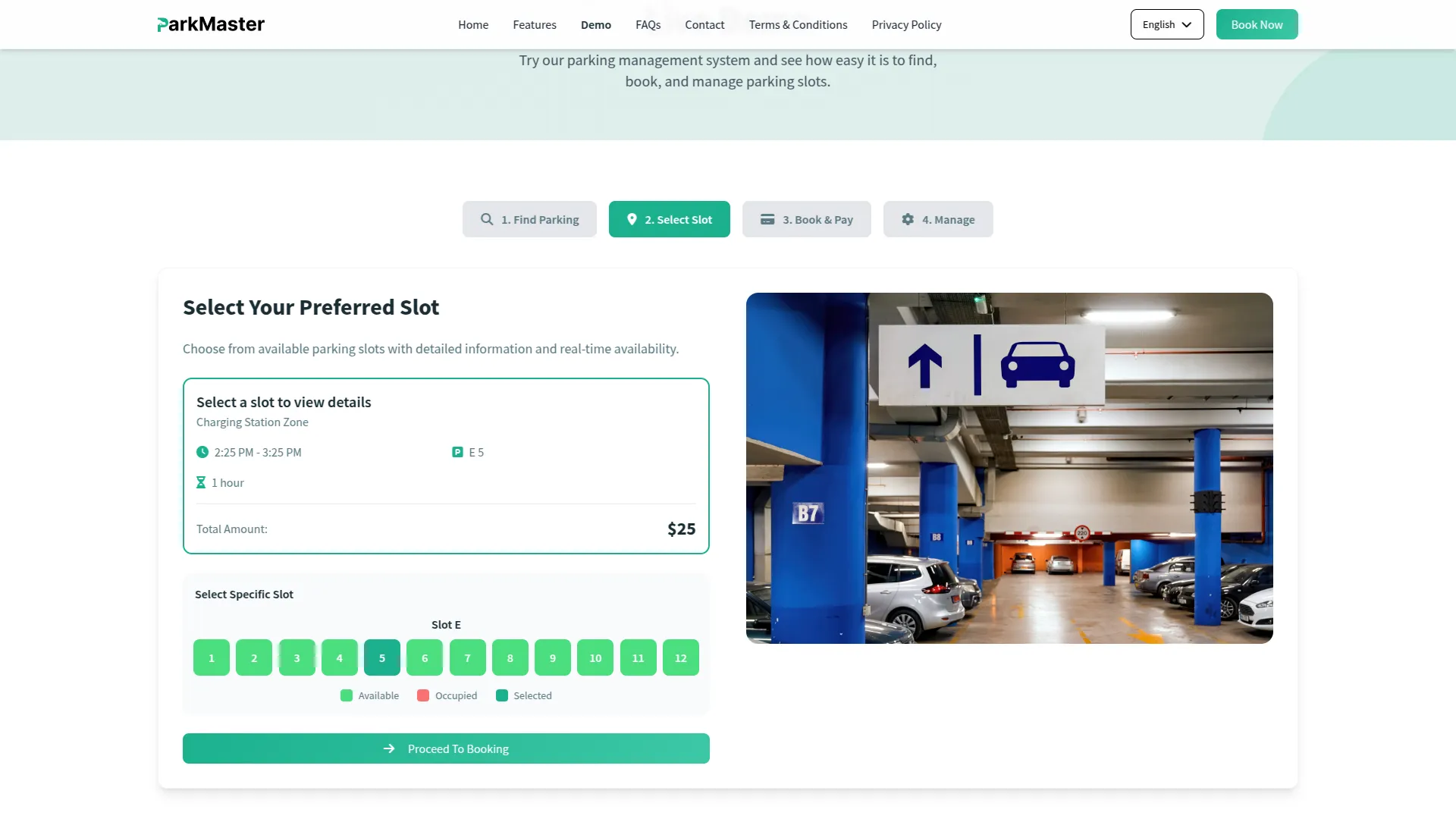The height and width of the screenshot is (819, 1456).
Task: Click the payment card icon on Book & Pay
Action: pyautogui.click(x=766, y=219)
